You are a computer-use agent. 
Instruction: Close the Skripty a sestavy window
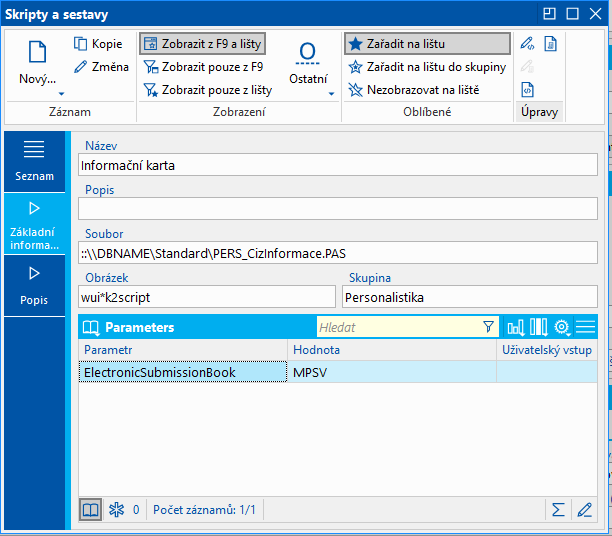tap(595, 14)
